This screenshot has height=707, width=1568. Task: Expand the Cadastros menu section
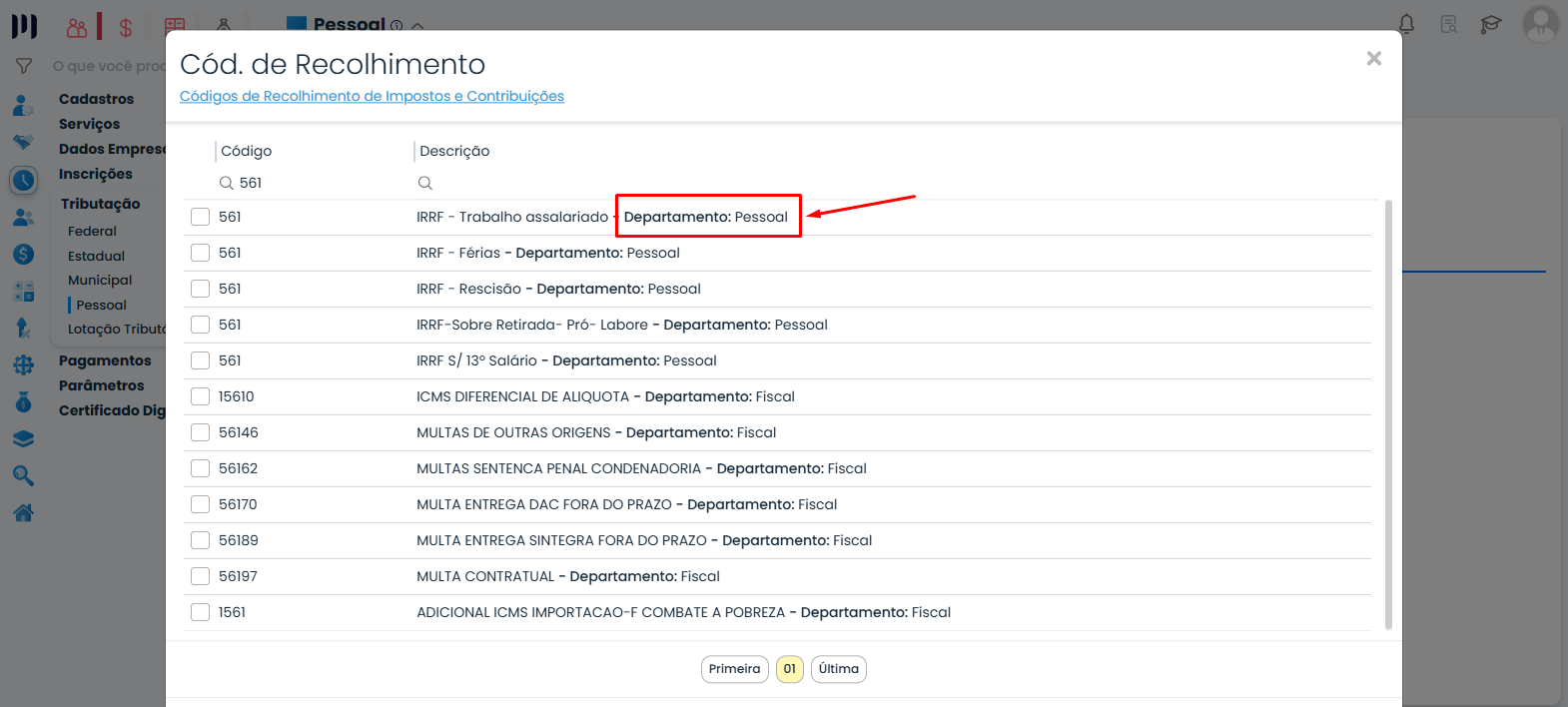(96, 99)
